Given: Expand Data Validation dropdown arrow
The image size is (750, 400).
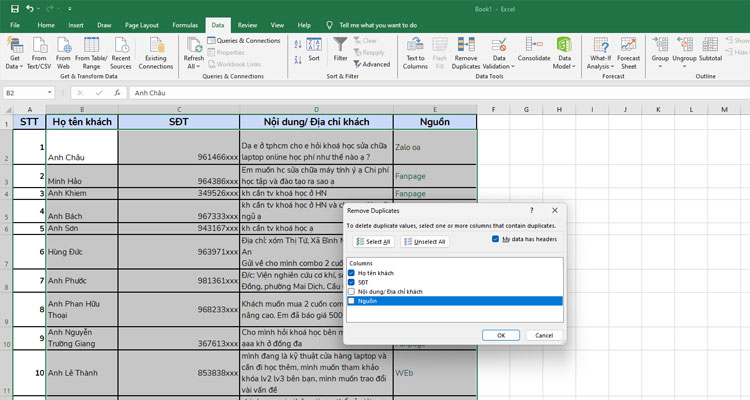Looking at the screenshot, I should [x=513, y=67].
